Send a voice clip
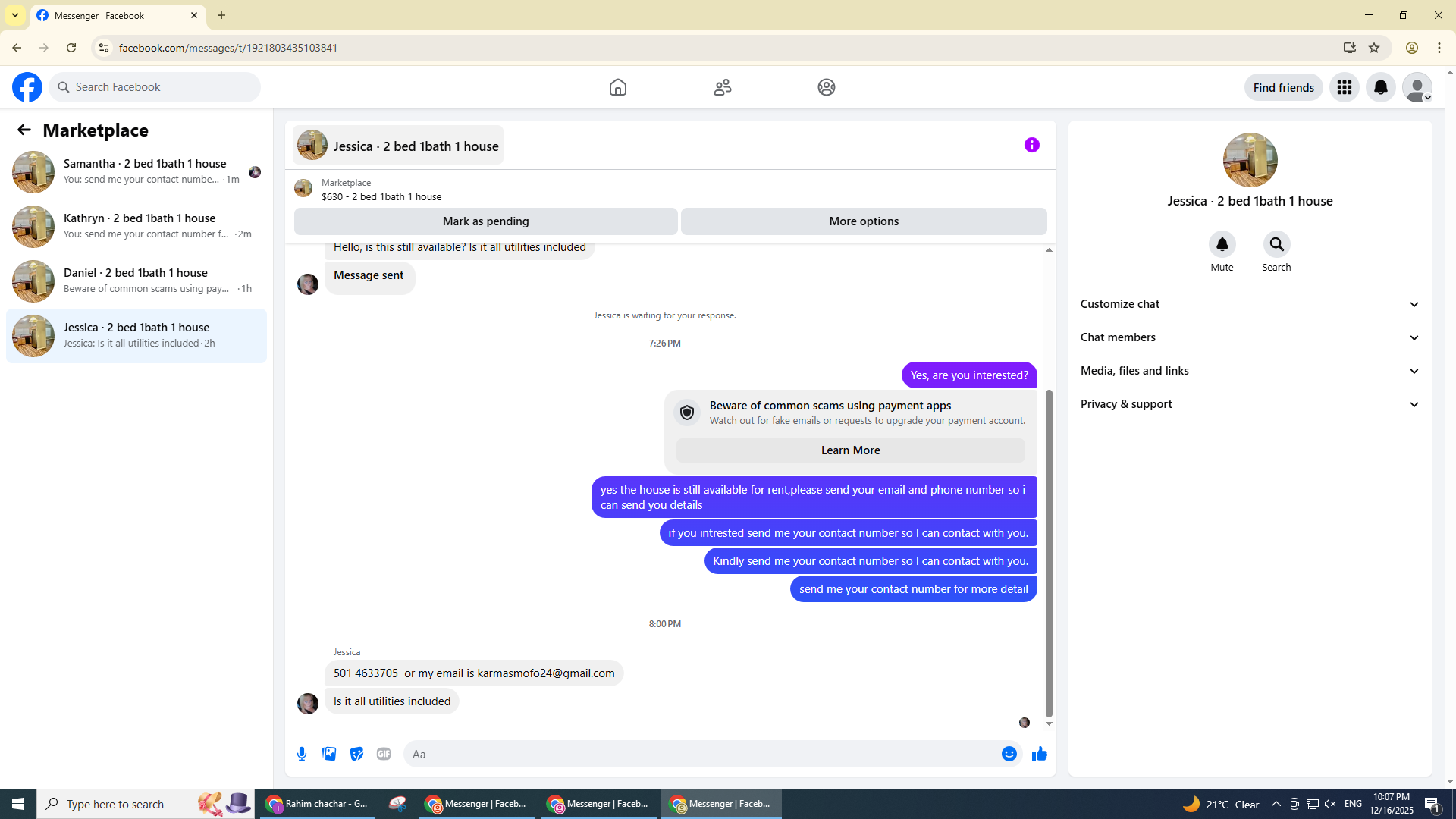 coord(302,754)
